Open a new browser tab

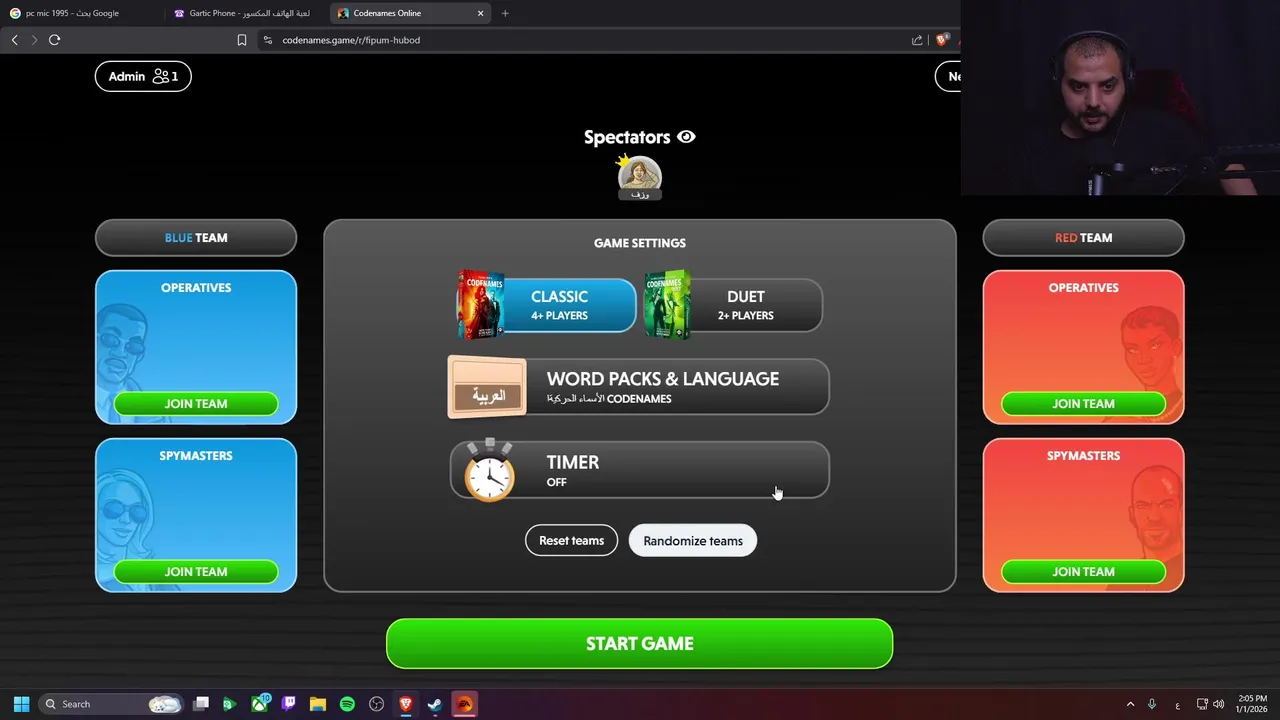click(505, 13)
